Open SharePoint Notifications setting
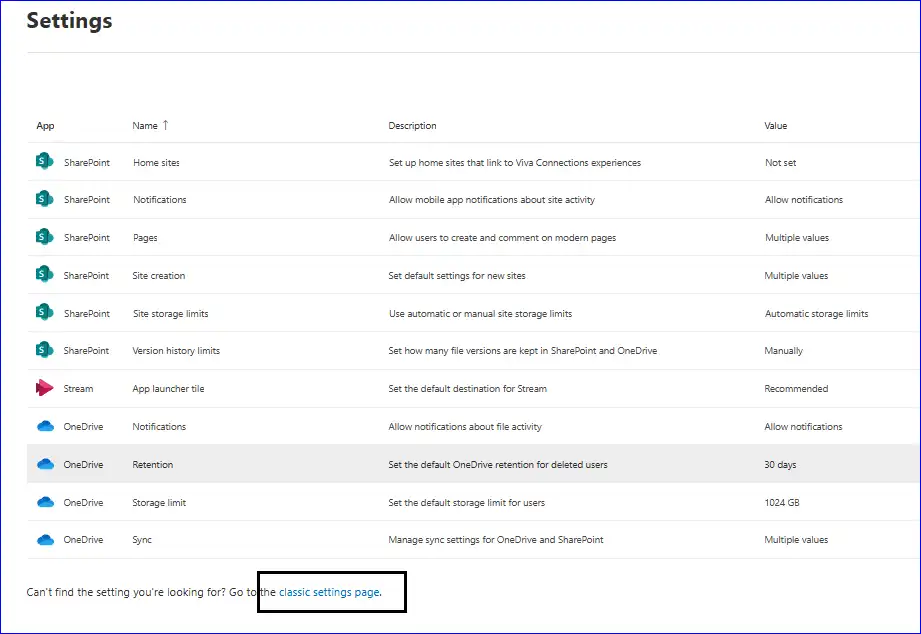The image size is (921, 634). [159, 200]
